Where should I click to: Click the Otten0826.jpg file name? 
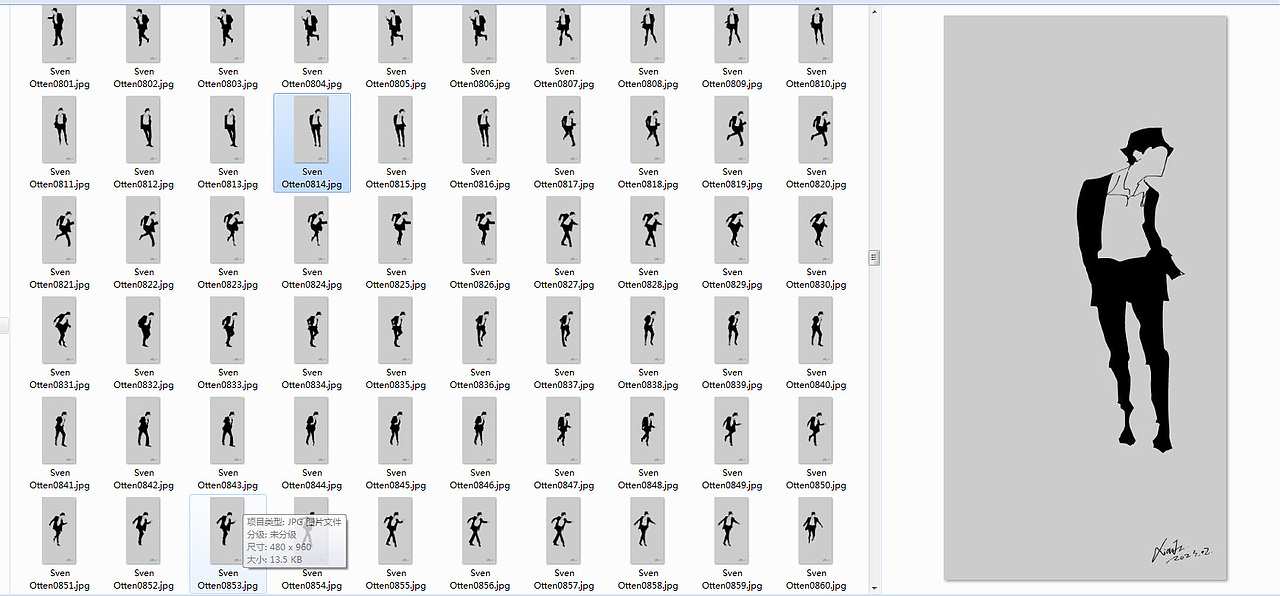click(x=480, y=278)
